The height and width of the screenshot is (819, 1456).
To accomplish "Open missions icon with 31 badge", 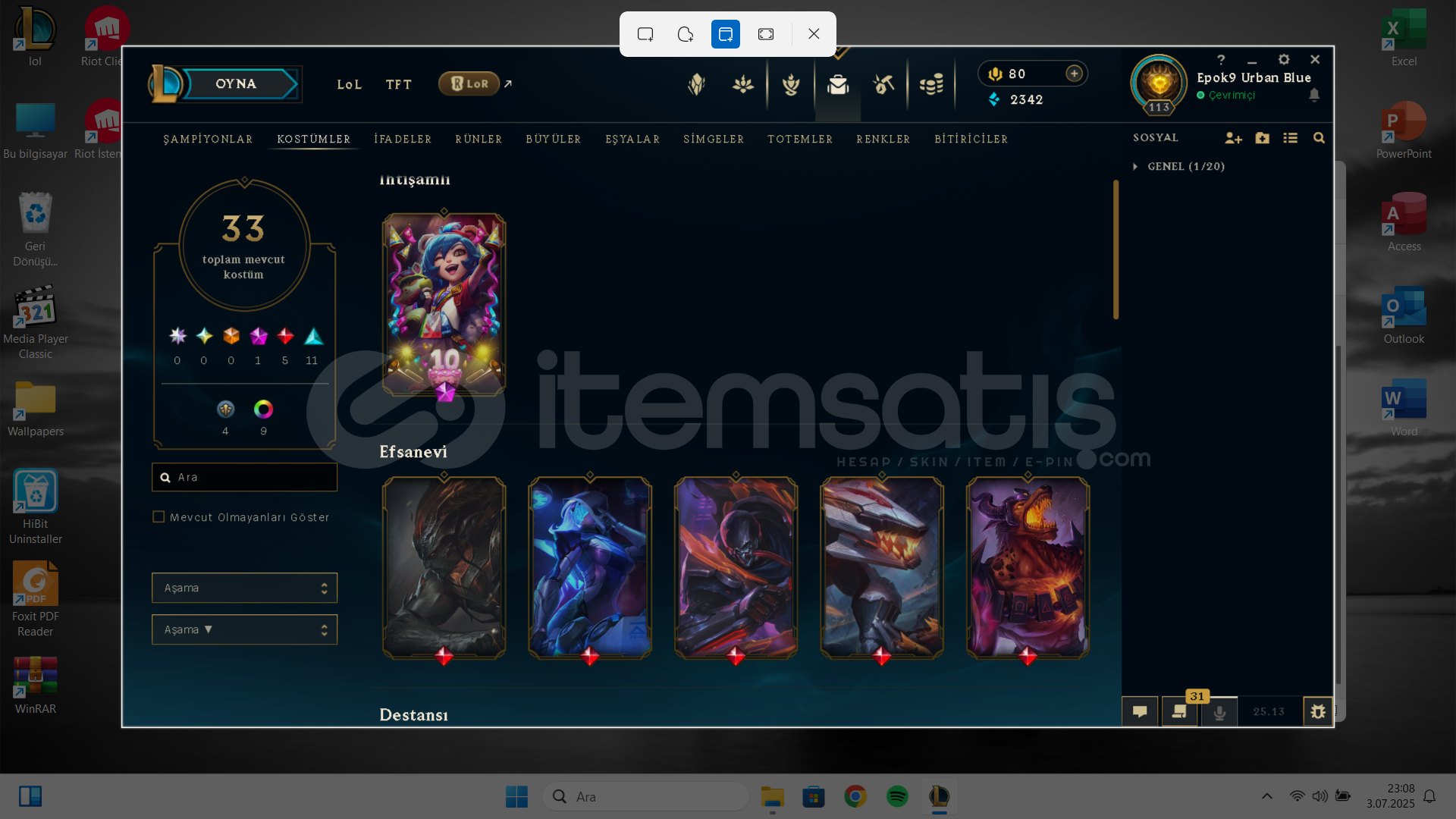I will 1179,711.
